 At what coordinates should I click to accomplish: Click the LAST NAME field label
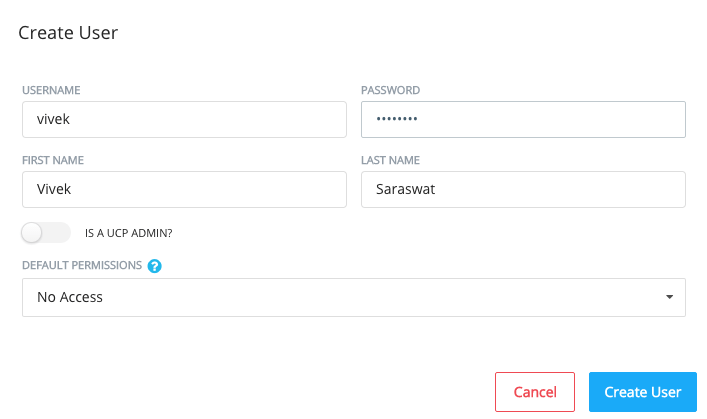[x=390, y=160]
